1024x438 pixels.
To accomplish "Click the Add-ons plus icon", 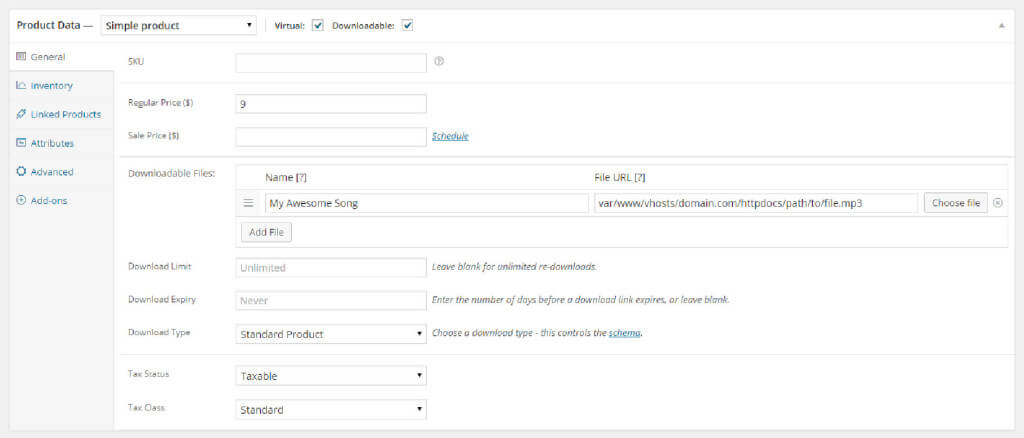I will click(x=20, y=200).
